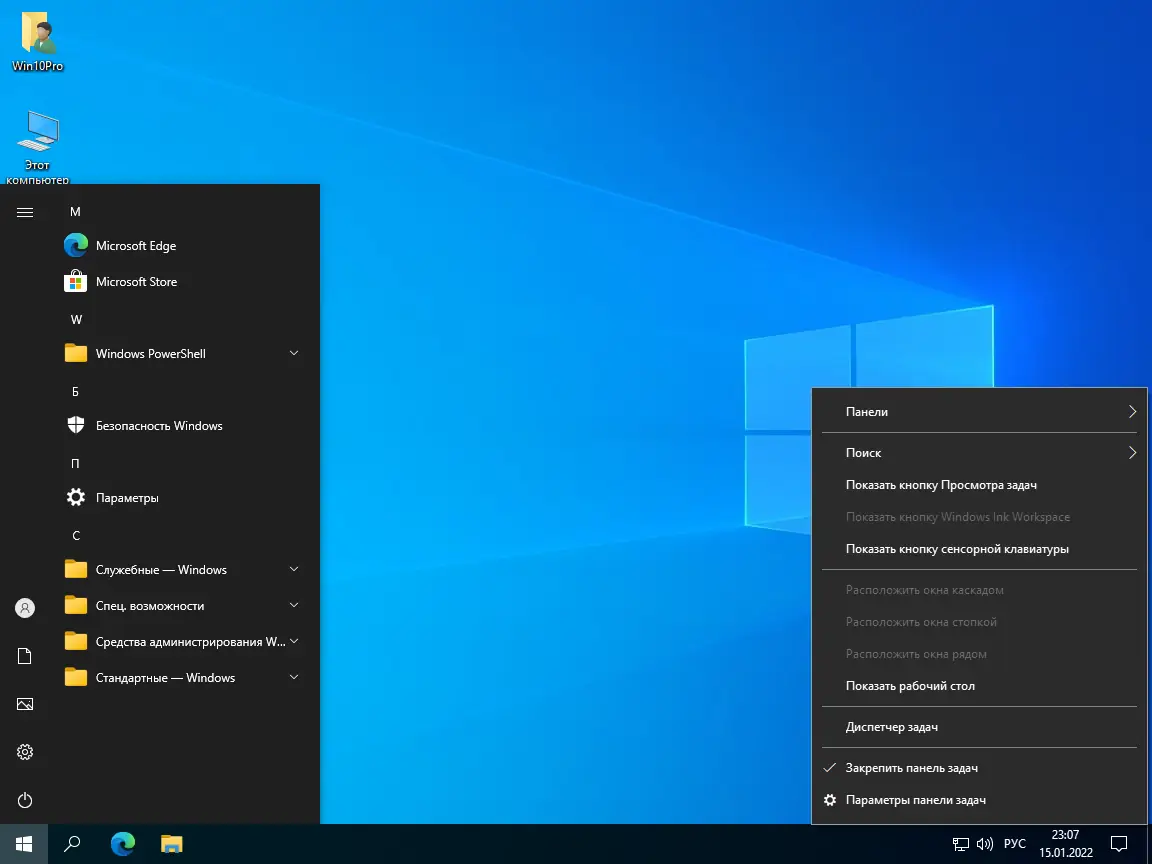This screenshot has width=1152, height=864.
Task: Open File Explorer from the taskbar
Action: pyautogui.click(x=172, y=844)
